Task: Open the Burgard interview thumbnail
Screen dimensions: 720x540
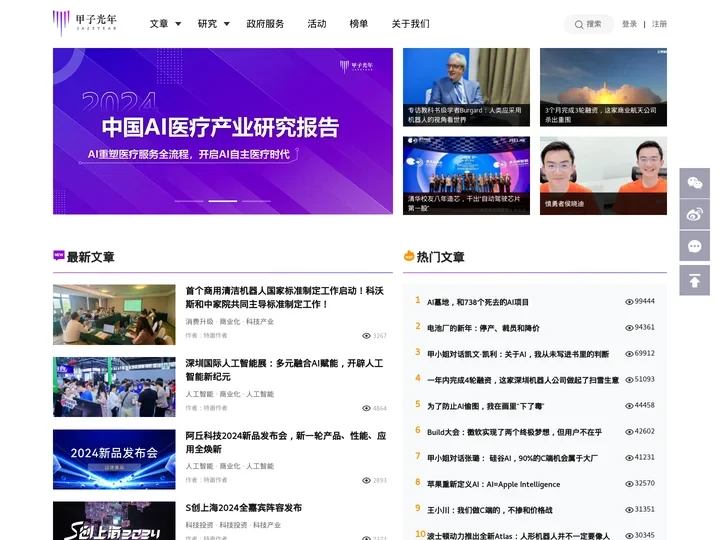Action: 466,87
